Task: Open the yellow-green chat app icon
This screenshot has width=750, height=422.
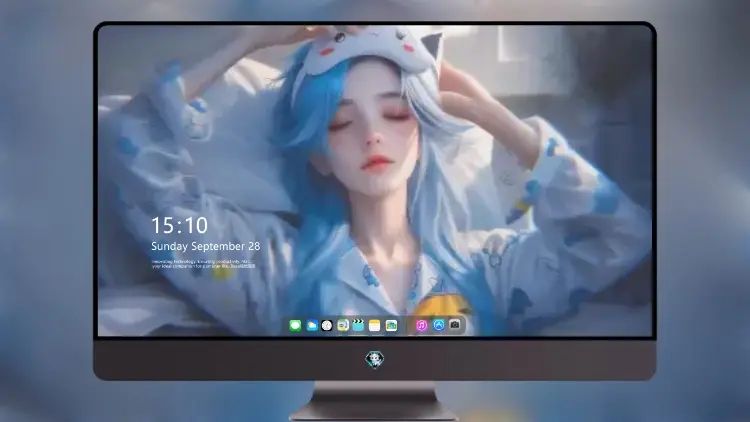Action: (x=343, y=326)
